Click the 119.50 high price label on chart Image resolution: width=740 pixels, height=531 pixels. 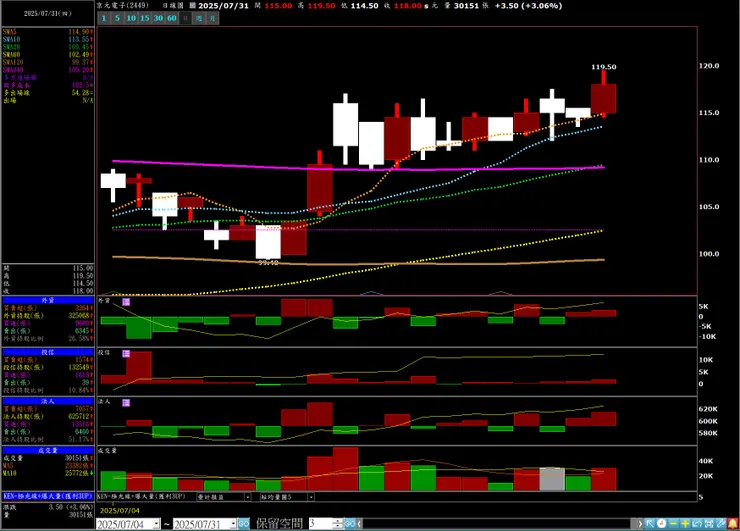(x=604, y=67)
